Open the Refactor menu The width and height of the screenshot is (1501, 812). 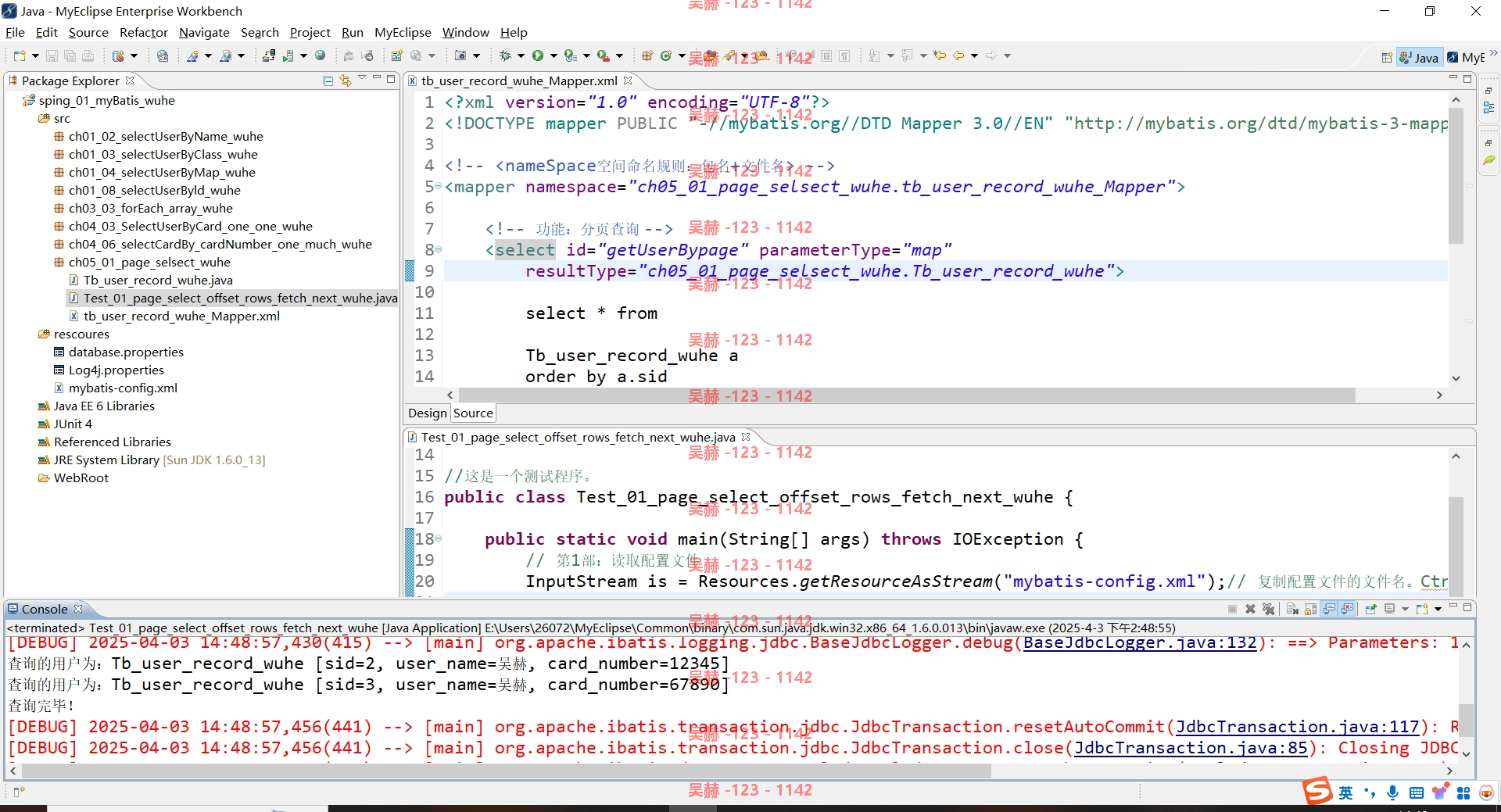point(144,32)
